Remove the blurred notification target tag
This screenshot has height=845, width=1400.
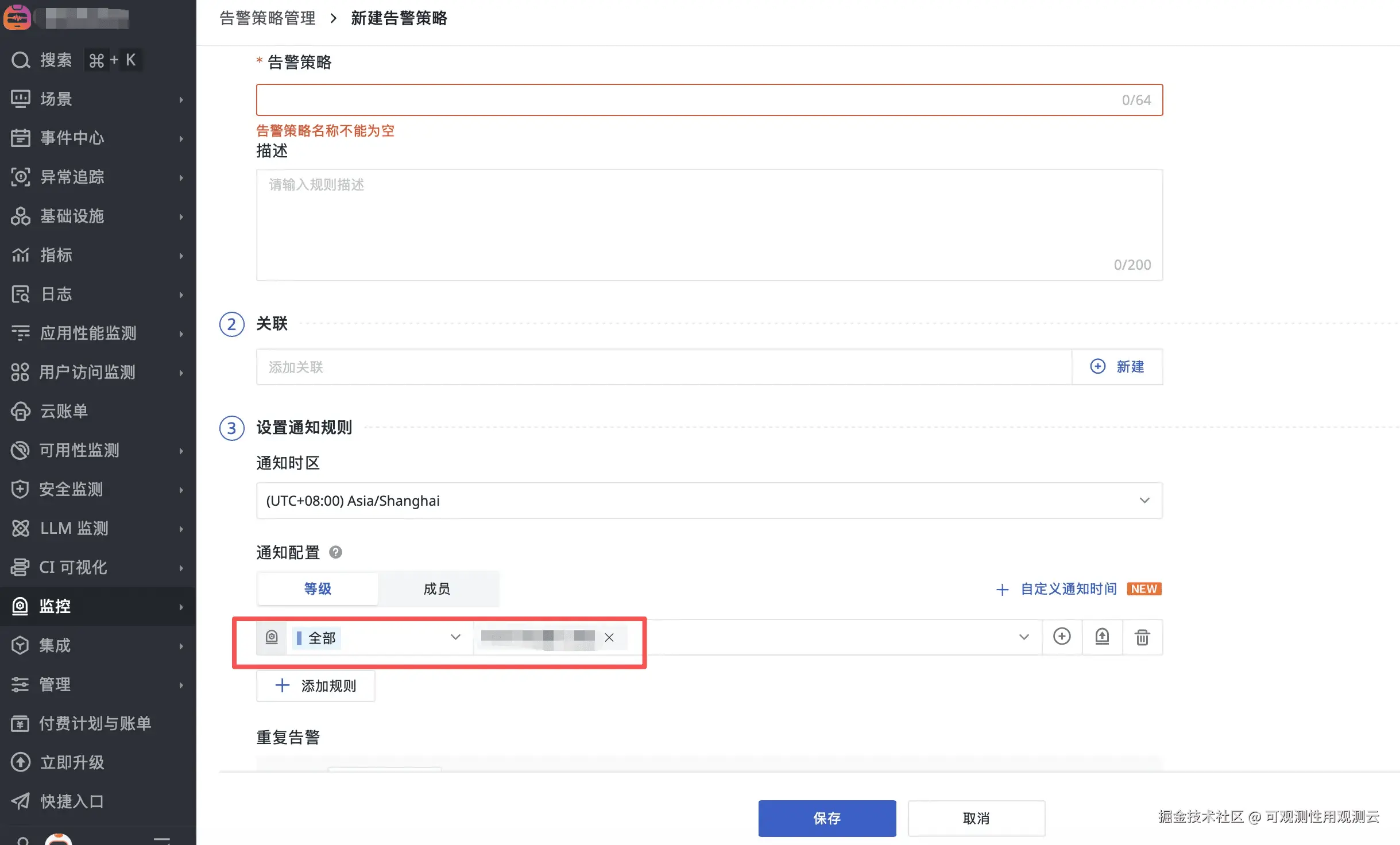tap(609, 637)
